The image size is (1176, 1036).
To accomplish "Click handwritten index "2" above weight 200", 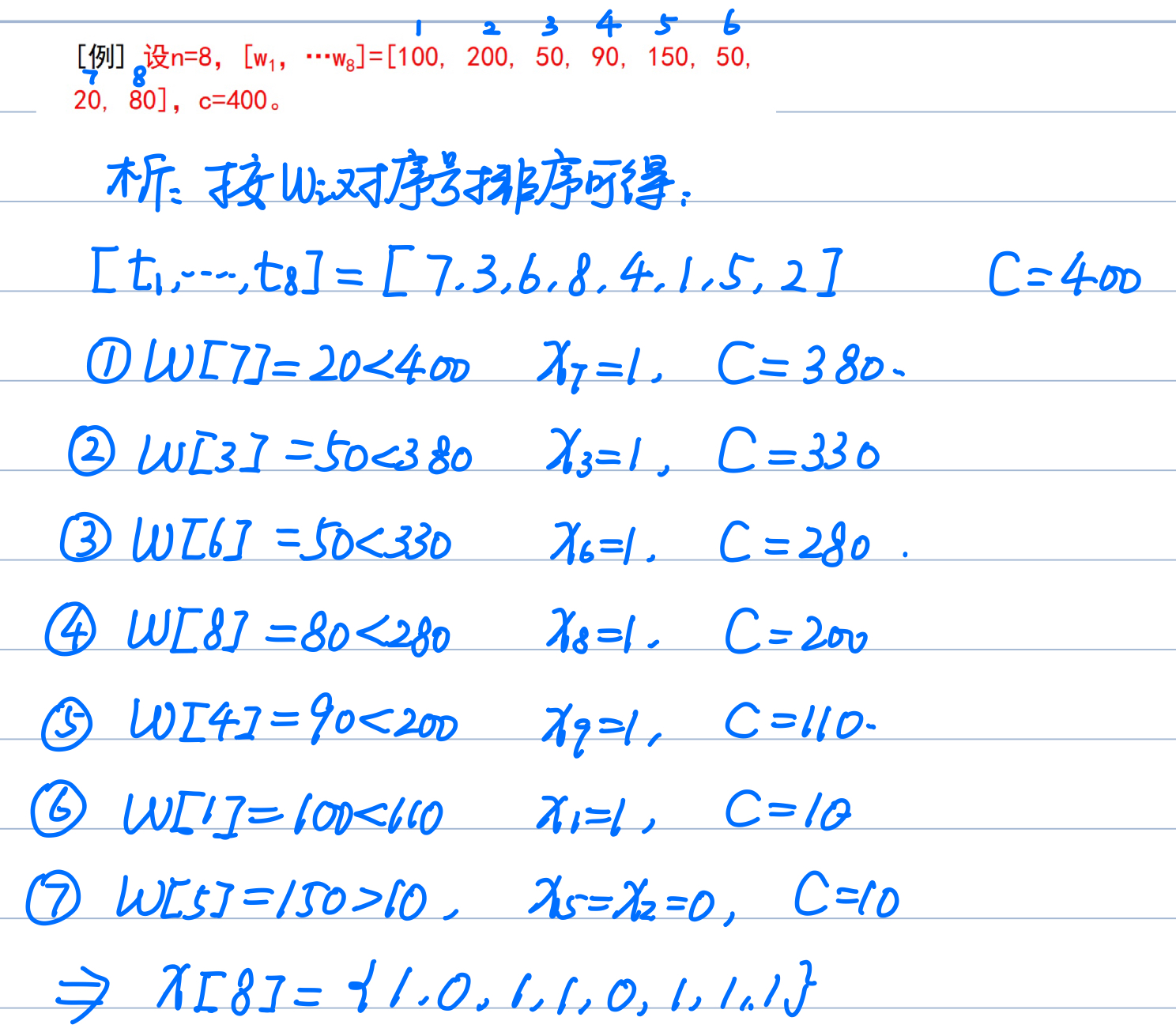I will pos(492,28).
